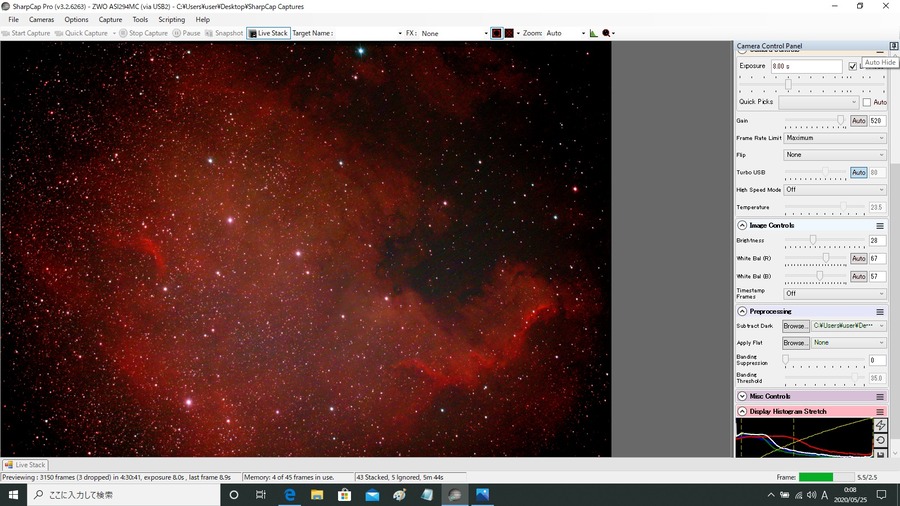
Task: Toggle the Live Stack toolbar button
Action: pyautogui.click(x=268, y=33)
